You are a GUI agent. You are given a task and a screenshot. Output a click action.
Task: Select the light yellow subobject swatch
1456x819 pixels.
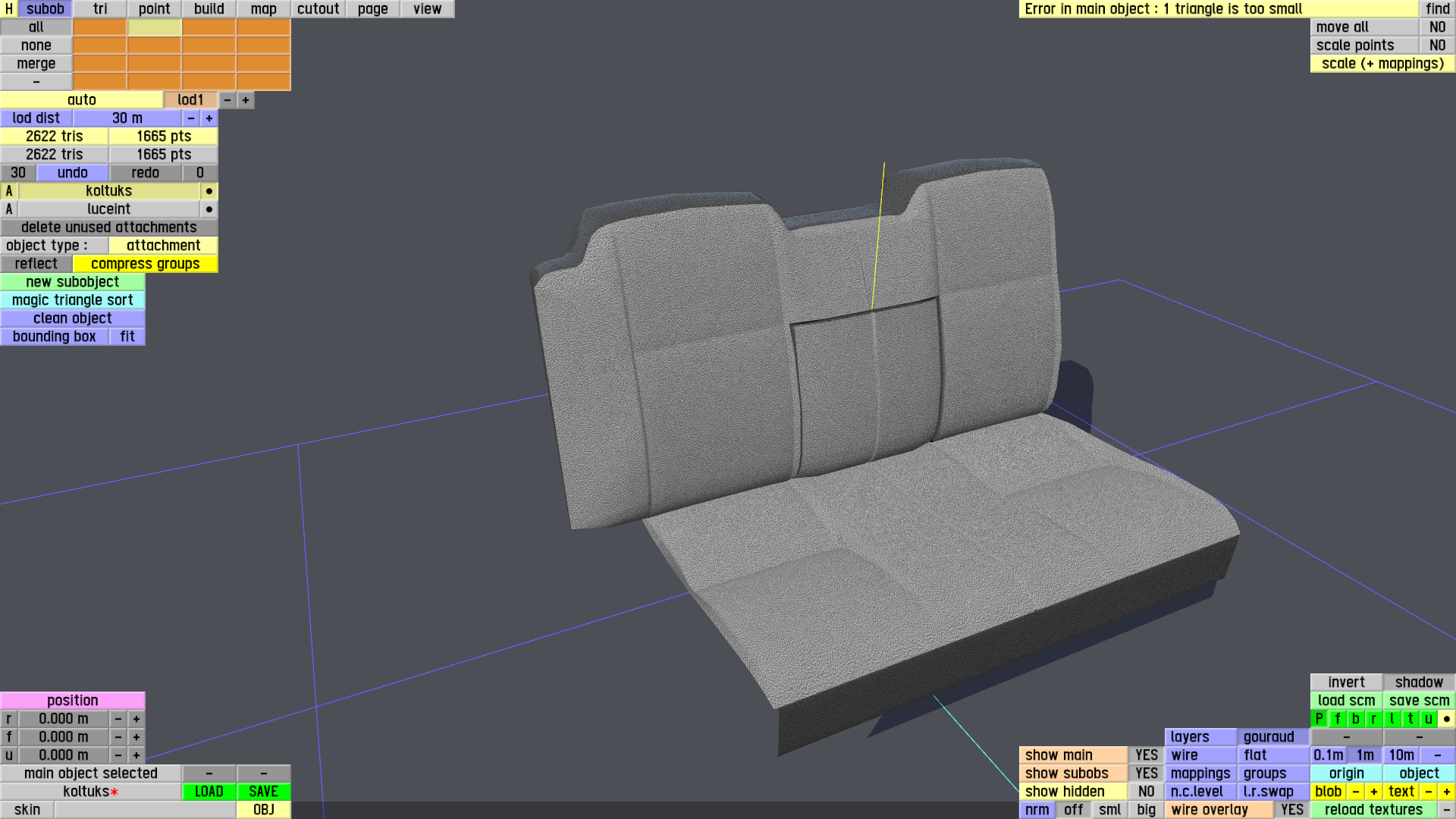155,27
